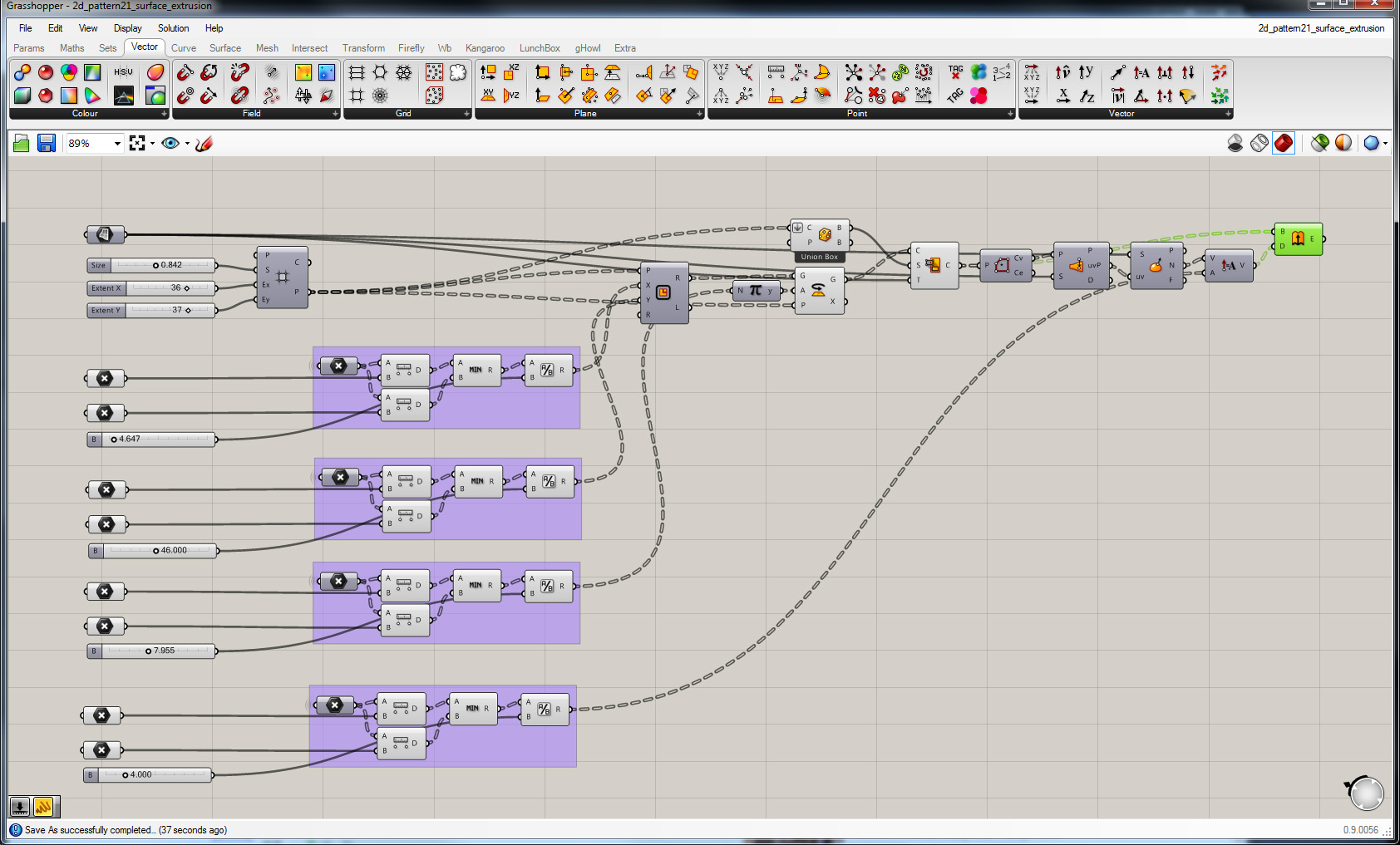Switch to wireframe preview mode
Viewport: 1400px width, 845px height.
click(1260, 144)
